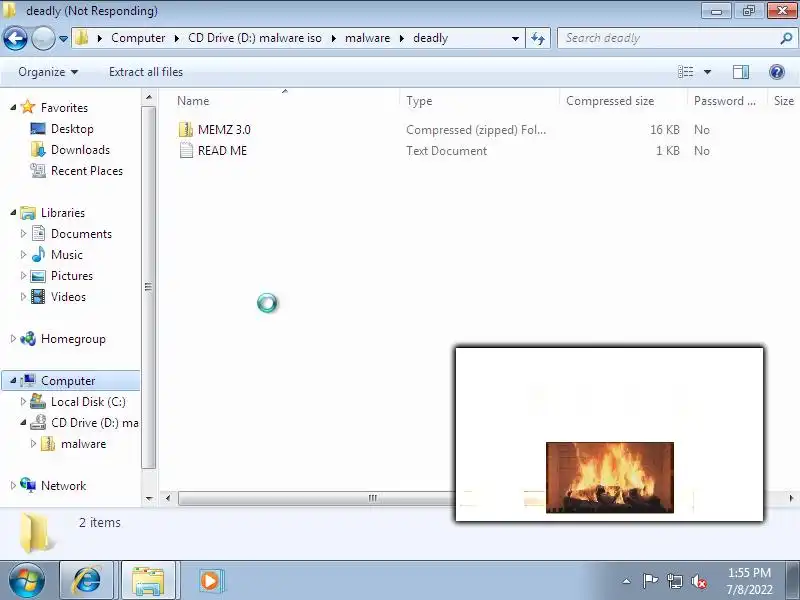Expand Local Disk (C:)
The width and height of the screenshot is (800, 600).
pos(23,402)
